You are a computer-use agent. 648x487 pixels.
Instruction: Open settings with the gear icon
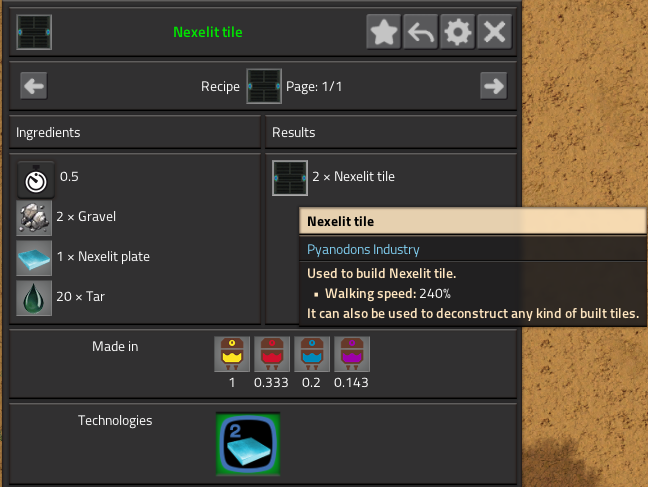point(457,32)
